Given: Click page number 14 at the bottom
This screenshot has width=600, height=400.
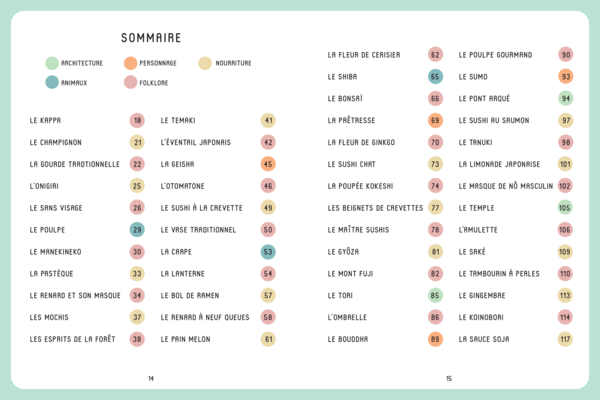Looking at the screenshot, I should click(x=151, y=378).
